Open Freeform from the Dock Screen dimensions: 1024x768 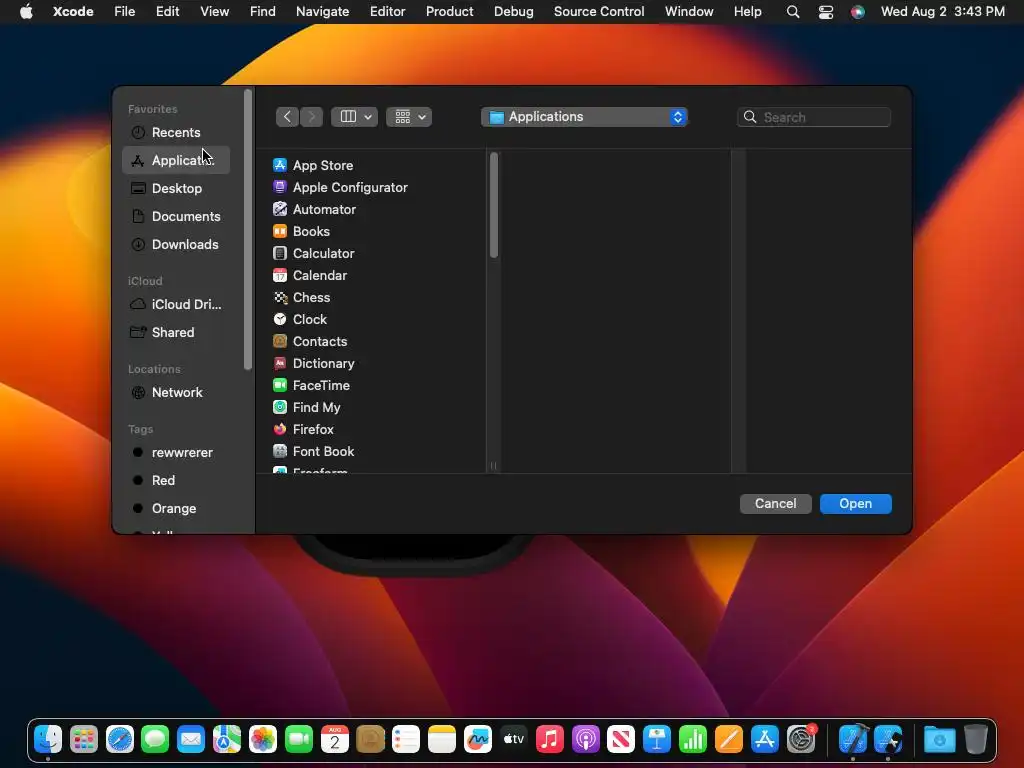point(477,739)
